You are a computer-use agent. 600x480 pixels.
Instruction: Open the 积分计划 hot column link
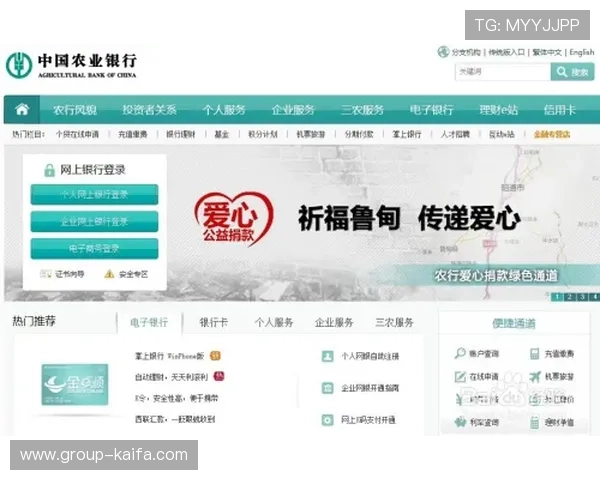pos(262,134)
